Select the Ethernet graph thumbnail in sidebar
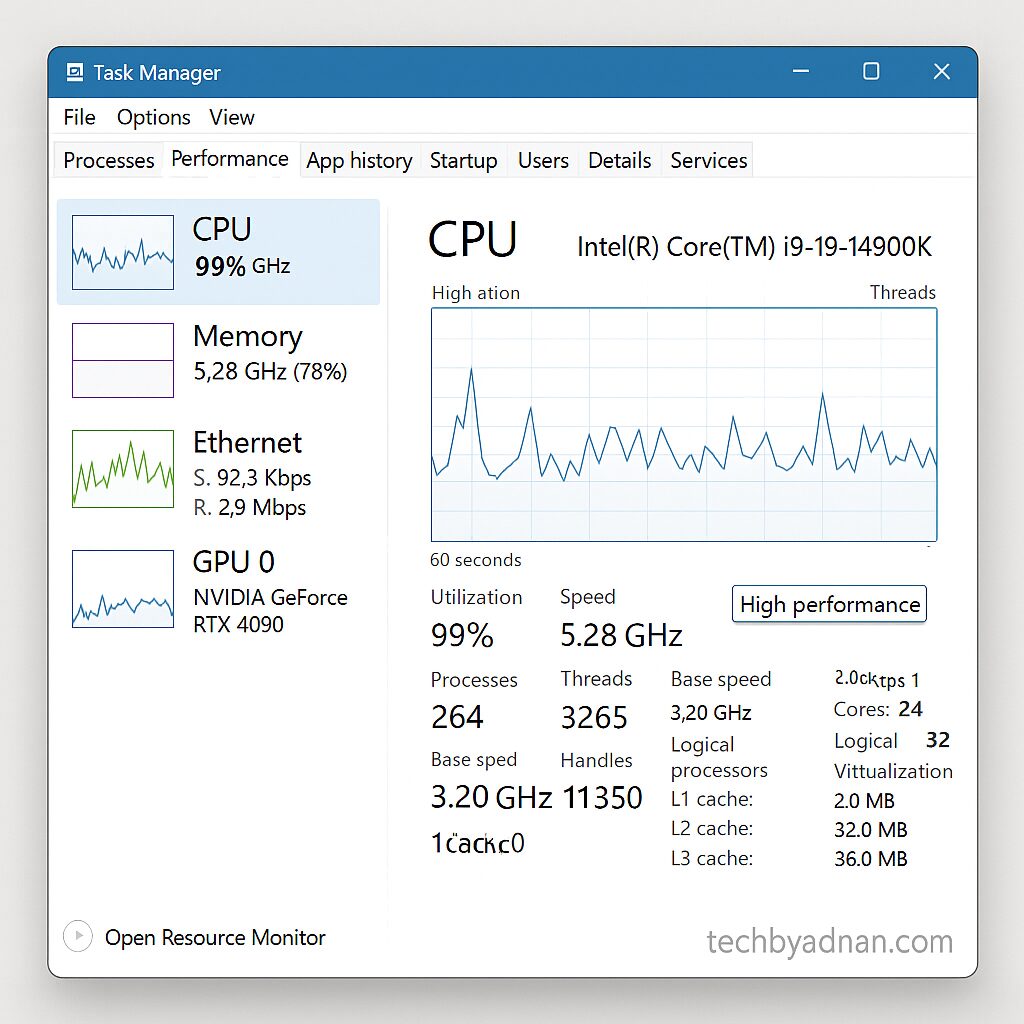 coord(121,468)
